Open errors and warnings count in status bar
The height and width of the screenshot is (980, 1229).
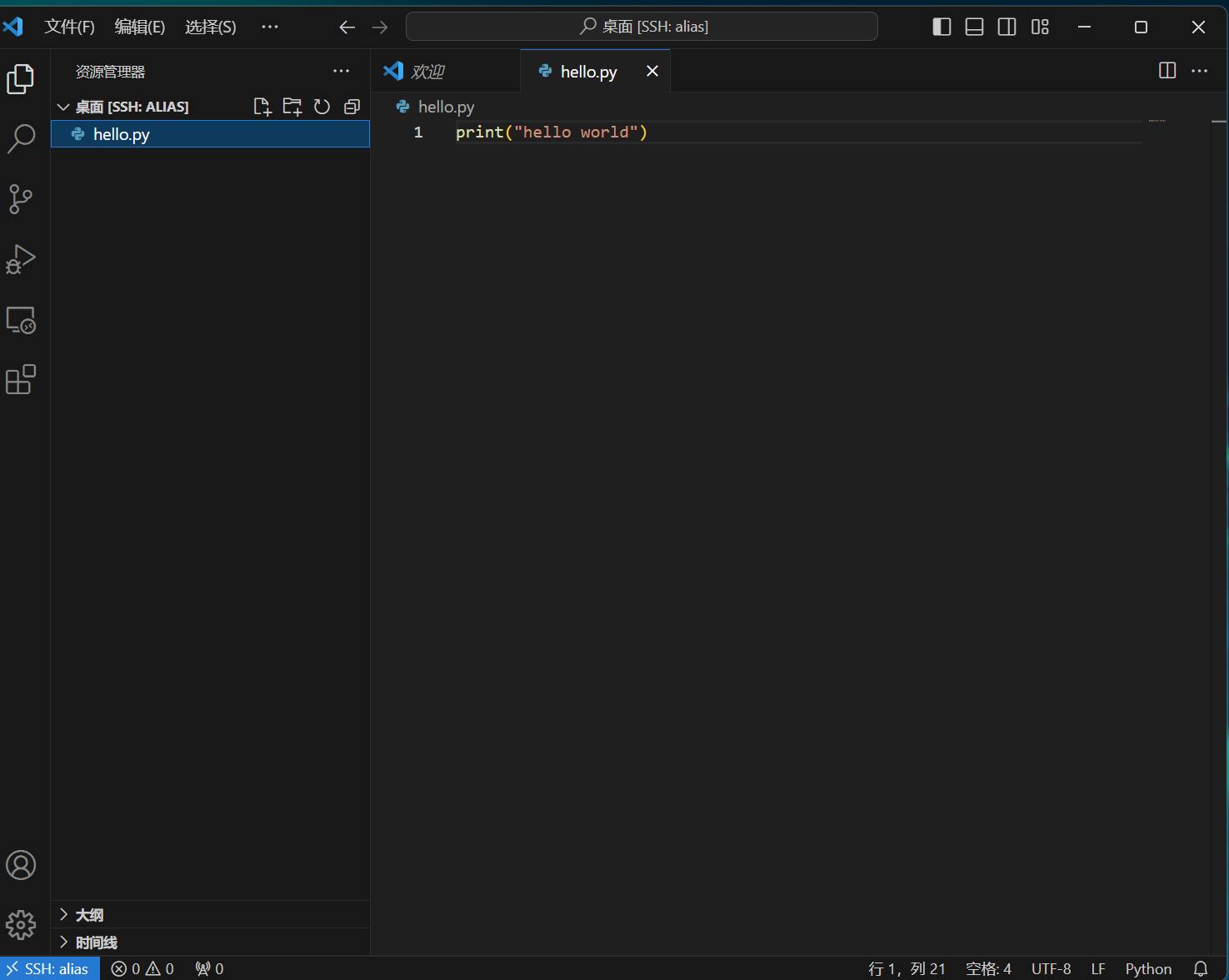point(142,968)
